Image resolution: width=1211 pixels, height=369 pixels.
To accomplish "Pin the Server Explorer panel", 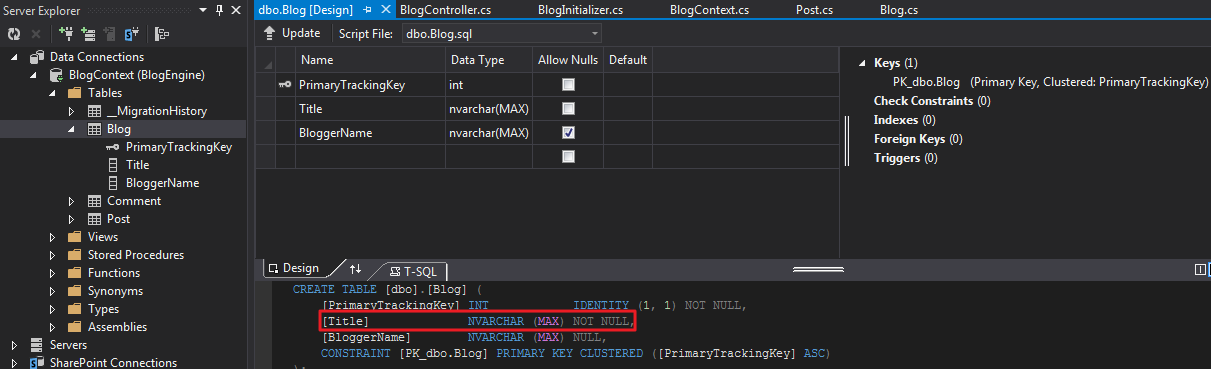I will click(x=220, y=9).
